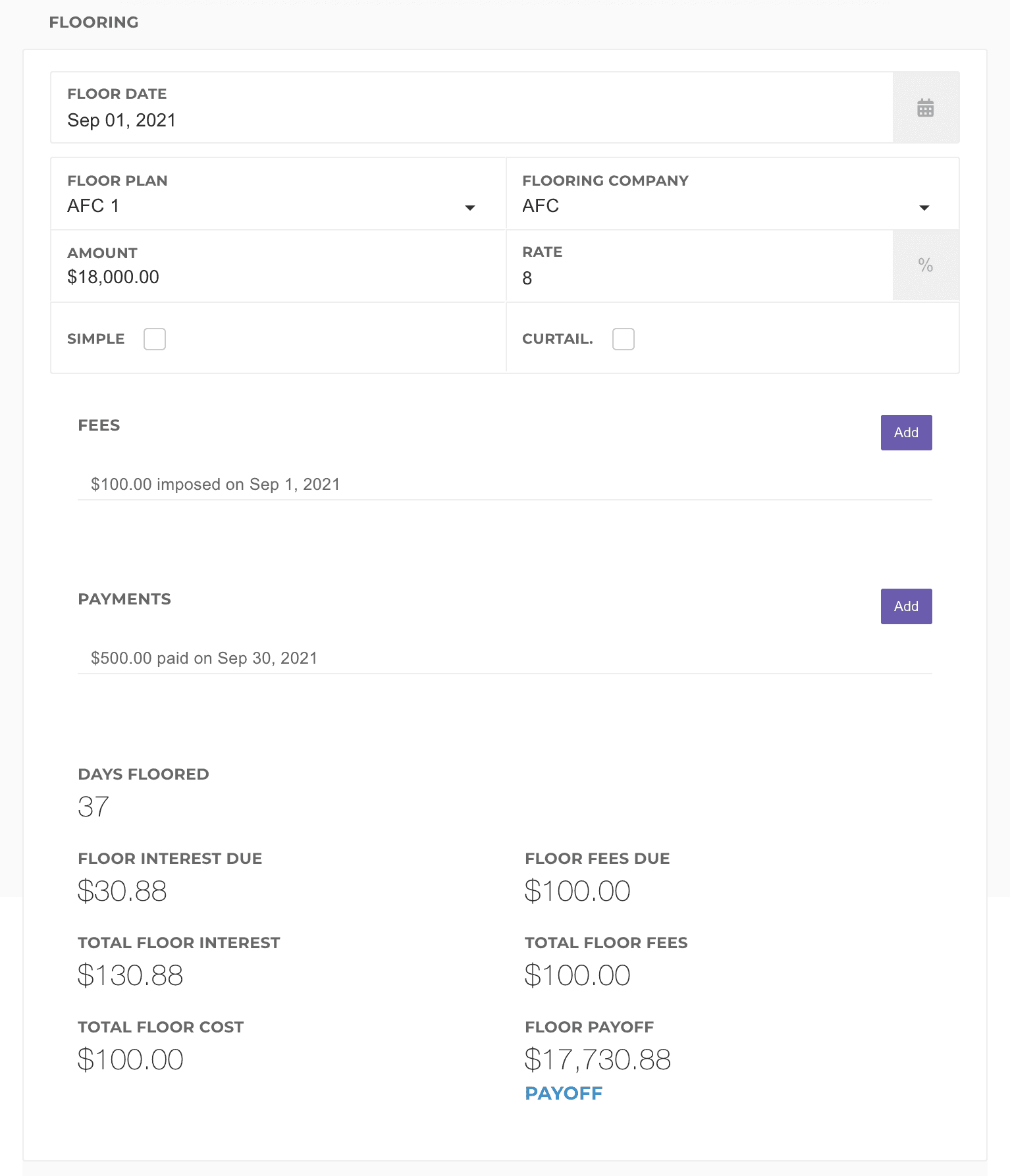This screenshot has height=1176, width=1010.
Task: Click the Floor Payoff amount $17,730.88
Action: coord(597,1059)
